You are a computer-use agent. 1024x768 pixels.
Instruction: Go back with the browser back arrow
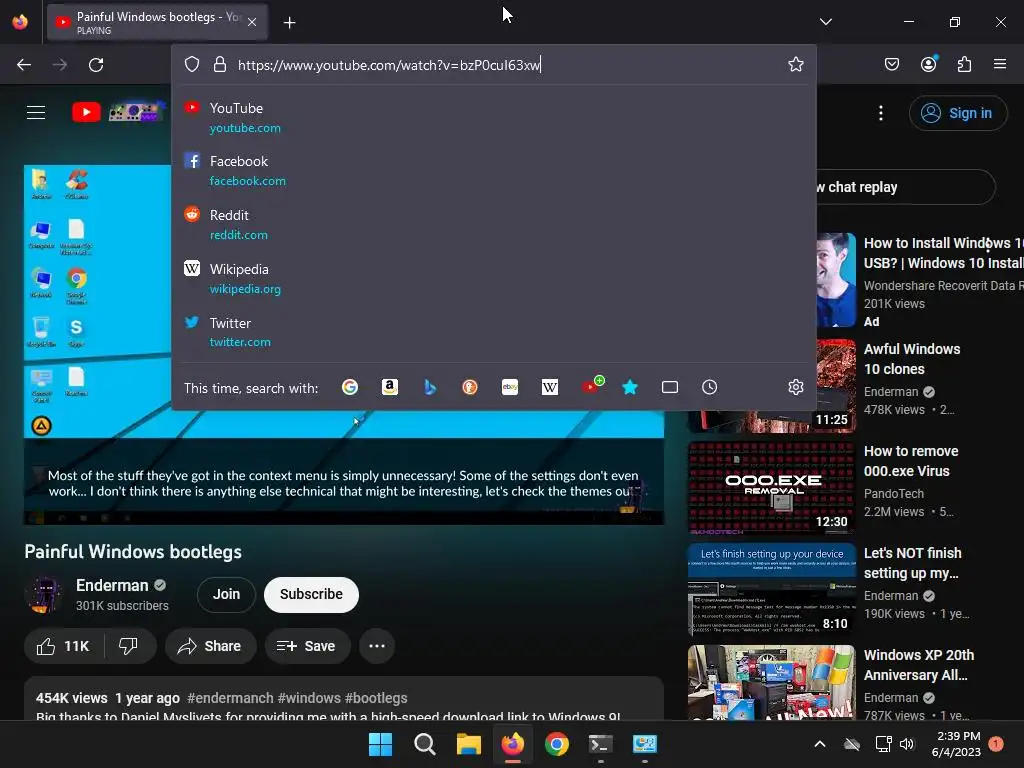tap(24, 65)
